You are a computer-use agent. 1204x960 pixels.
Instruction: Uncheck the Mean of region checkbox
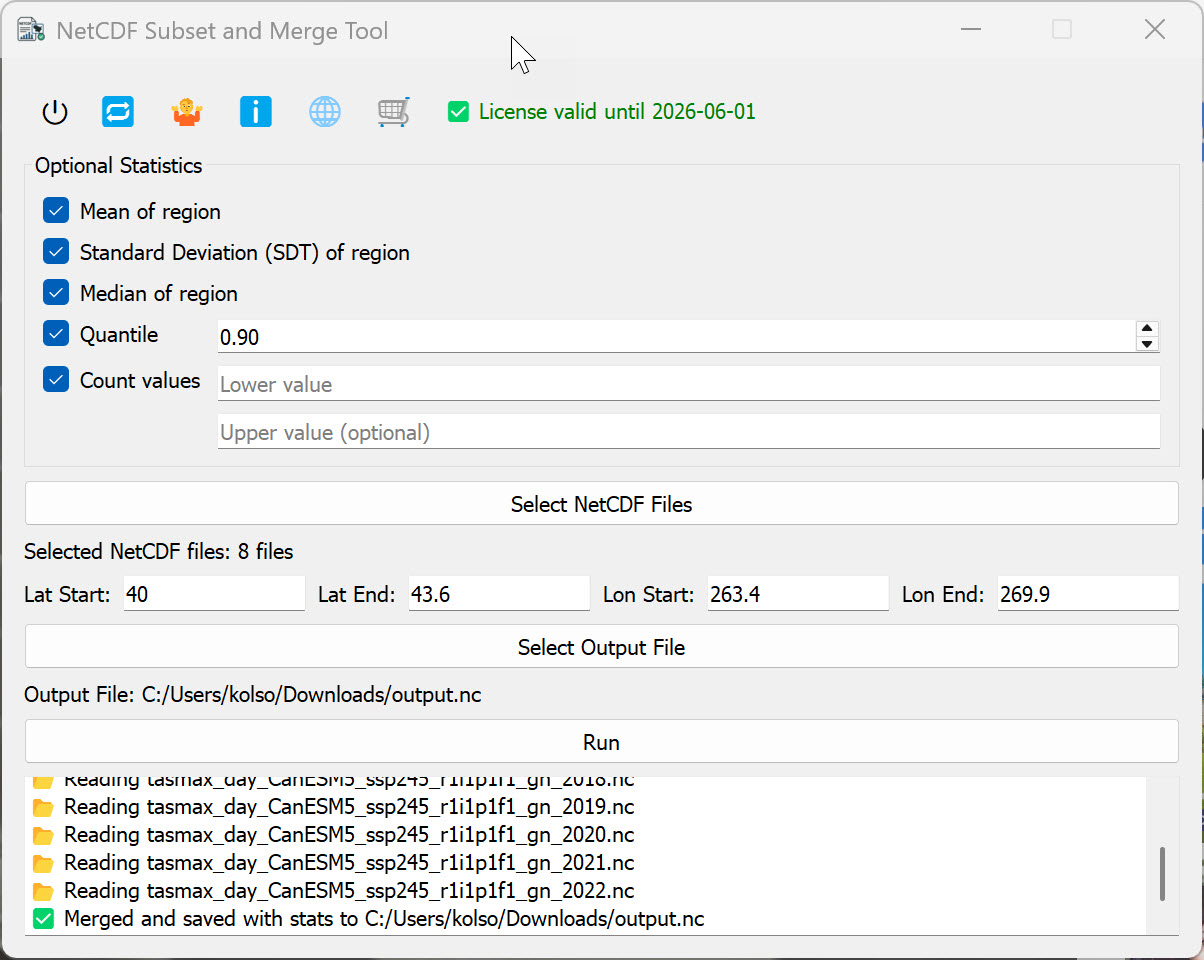pos(56,211)
